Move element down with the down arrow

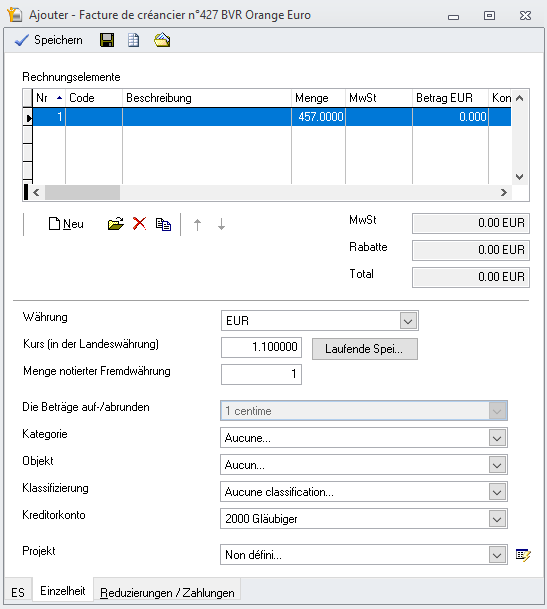(221, 224)
